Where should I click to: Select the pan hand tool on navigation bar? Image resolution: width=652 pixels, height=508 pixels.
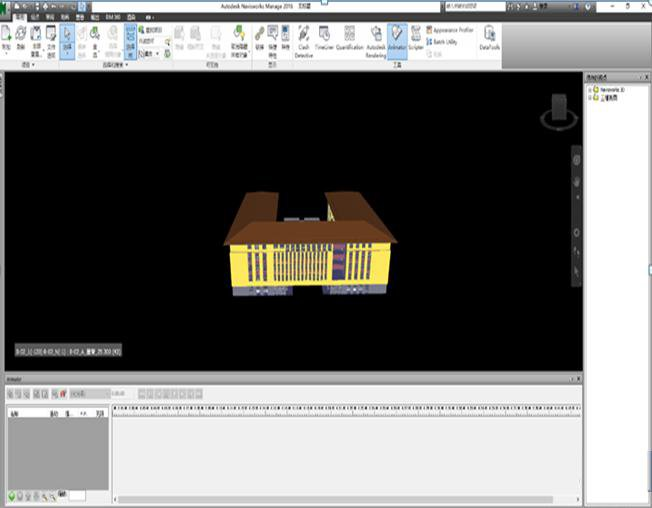click(576, 181)
